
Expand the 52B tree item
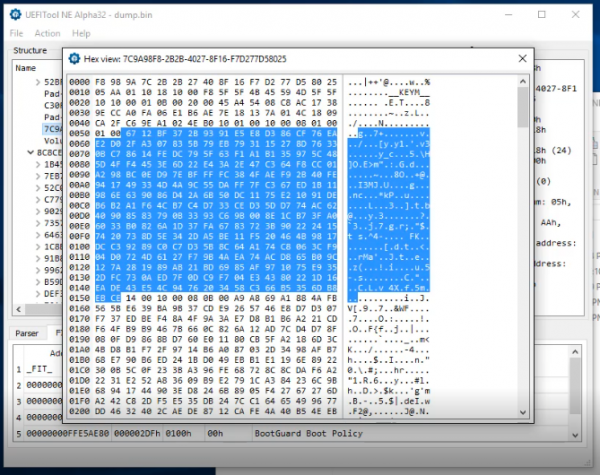[x=37, y=80]
